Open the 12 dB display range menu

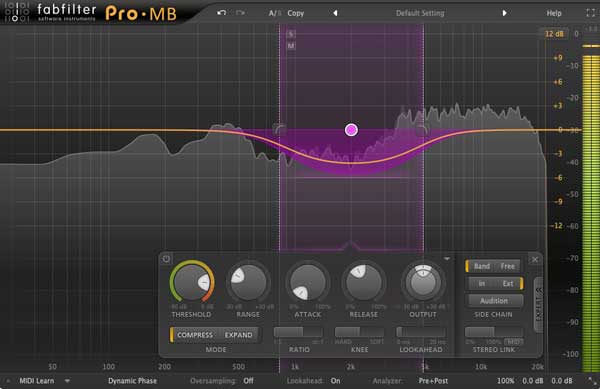pos(554,34)
